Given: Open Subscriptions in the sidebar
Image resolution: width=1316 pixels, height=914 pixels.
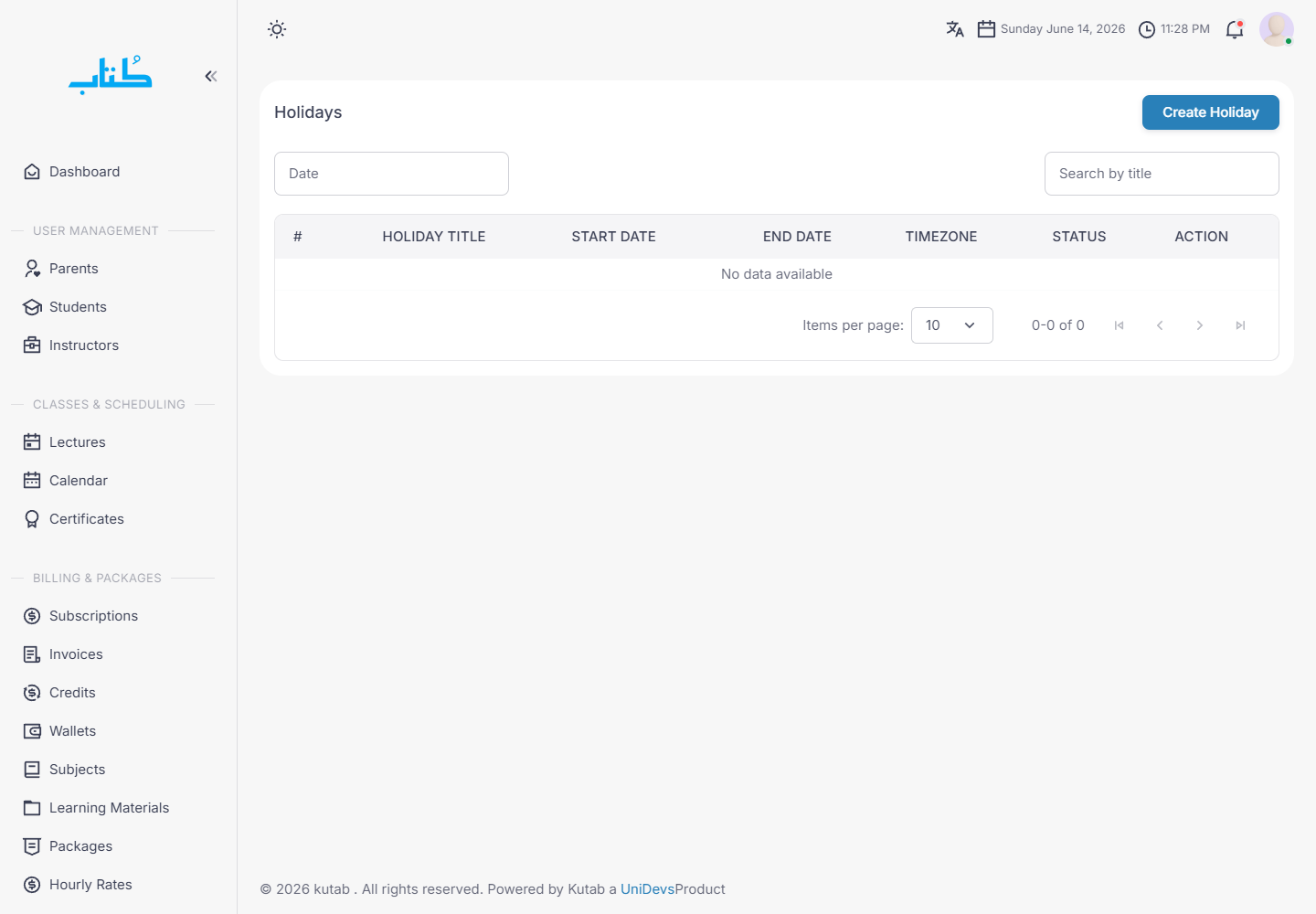Looking at the screenshot, I should pyautogui.click(x=112, y=616).
